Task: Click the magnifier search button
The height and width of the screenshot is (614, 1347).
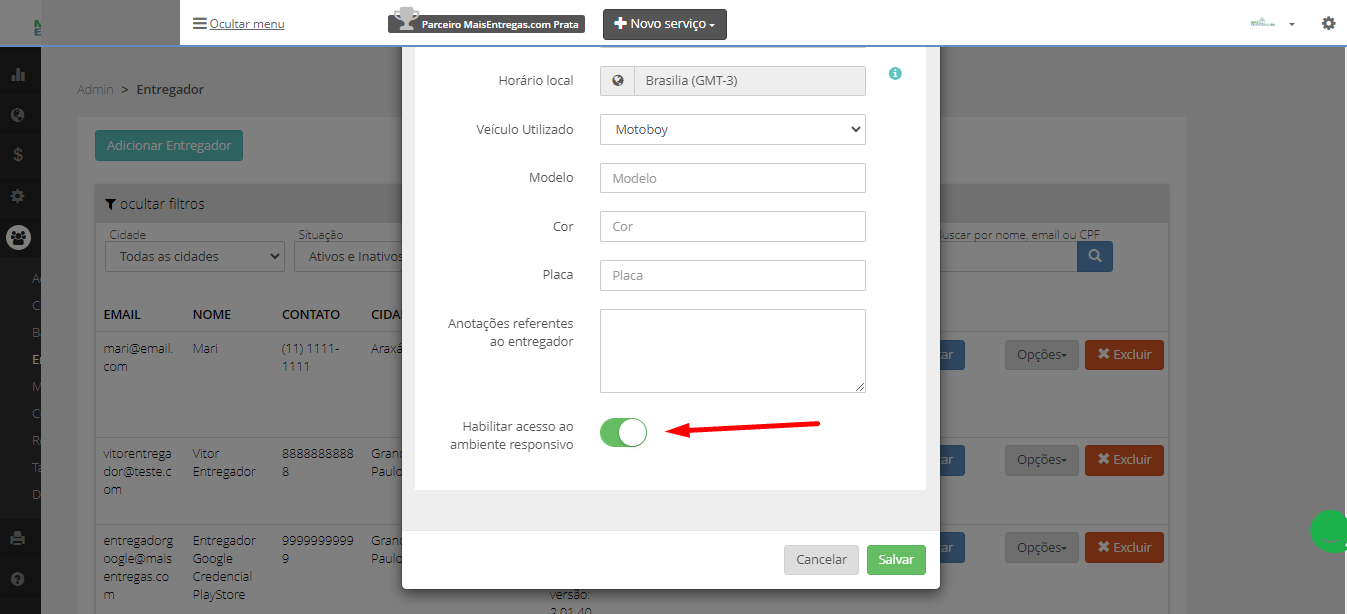Action: click(1095, 257)
